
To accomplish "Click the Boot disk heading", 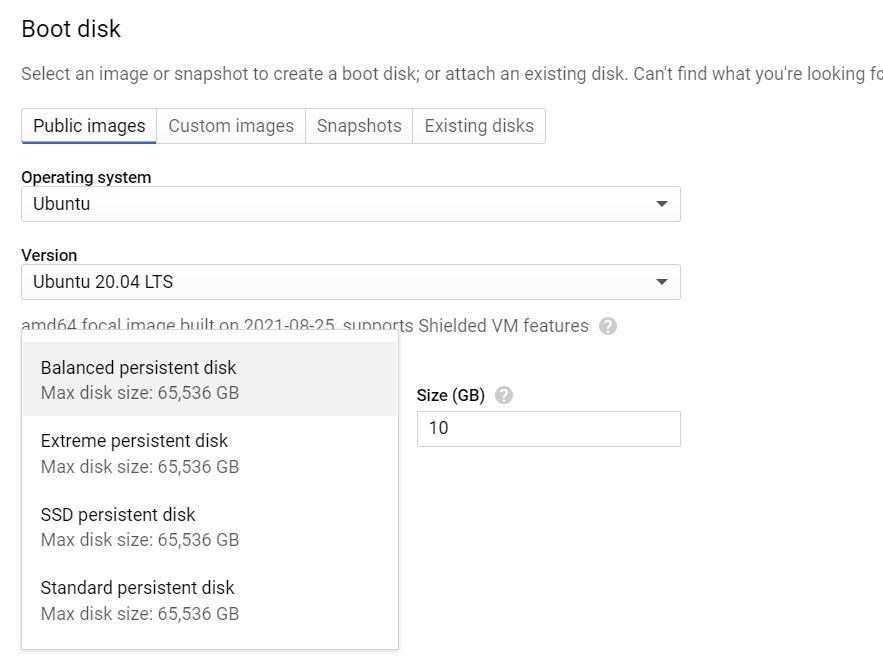I will [x=71, y=29].
